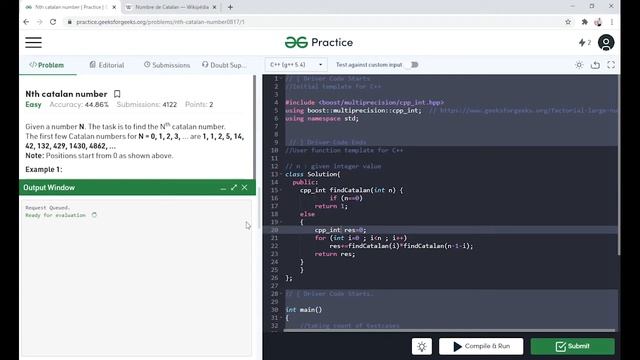640x360 pixels.
Task: Click the #include boost line 4
Action: [364, 102]
